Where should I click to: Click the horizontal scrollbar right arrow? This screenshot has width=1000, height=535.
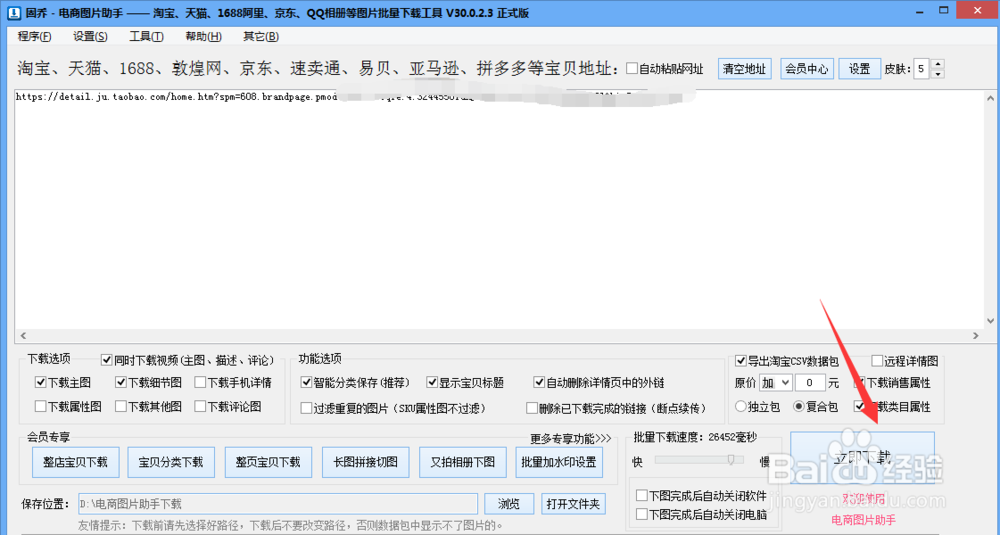tap(976, 335)
